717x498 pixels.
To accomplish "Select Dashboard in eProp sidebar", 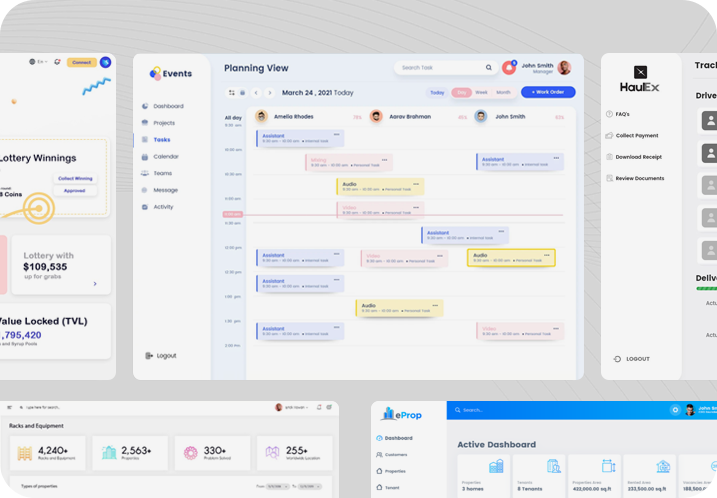I will pos(394,438).
